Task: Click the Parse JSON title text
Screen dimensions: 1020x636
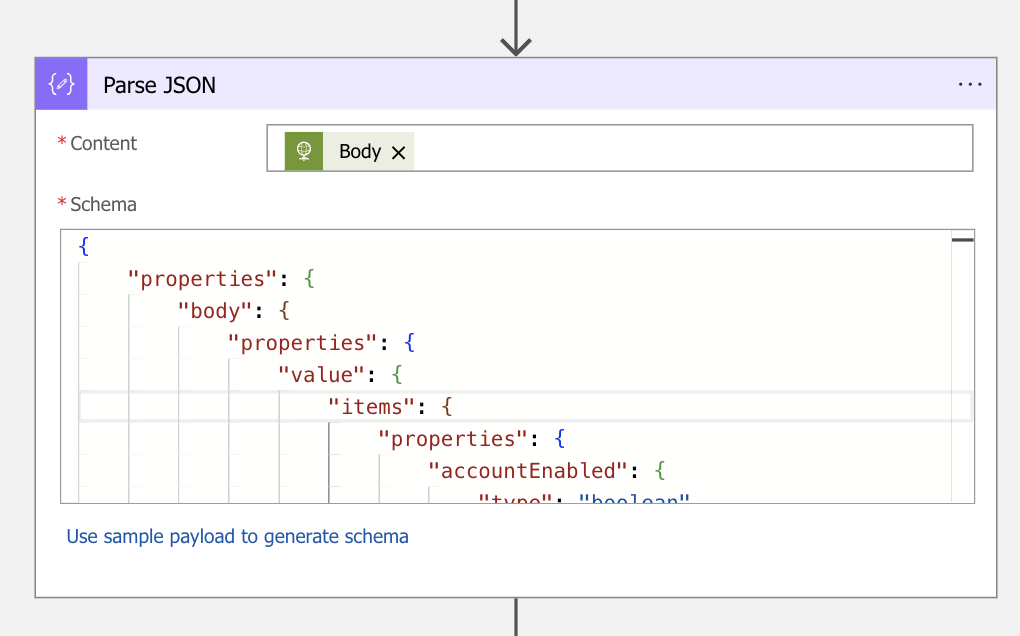Action: [x=159, y=85]
